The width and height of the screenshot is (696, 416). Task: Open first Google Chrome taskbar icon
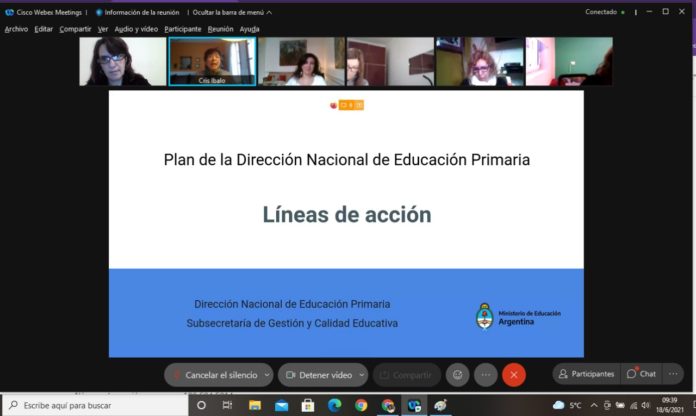[x=361, y=405]
